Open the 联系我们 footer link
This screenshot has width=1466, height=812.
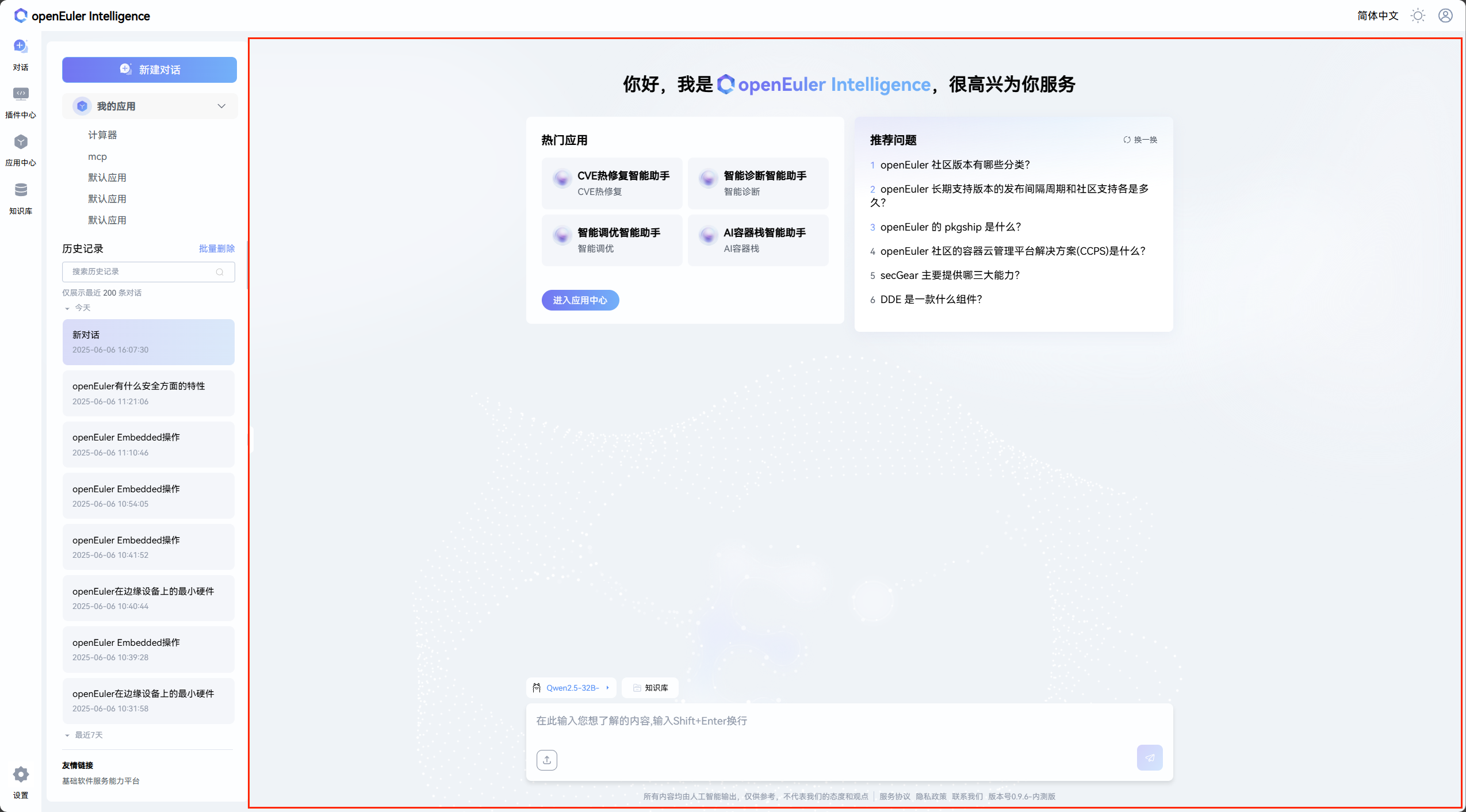tap(967, 796)
